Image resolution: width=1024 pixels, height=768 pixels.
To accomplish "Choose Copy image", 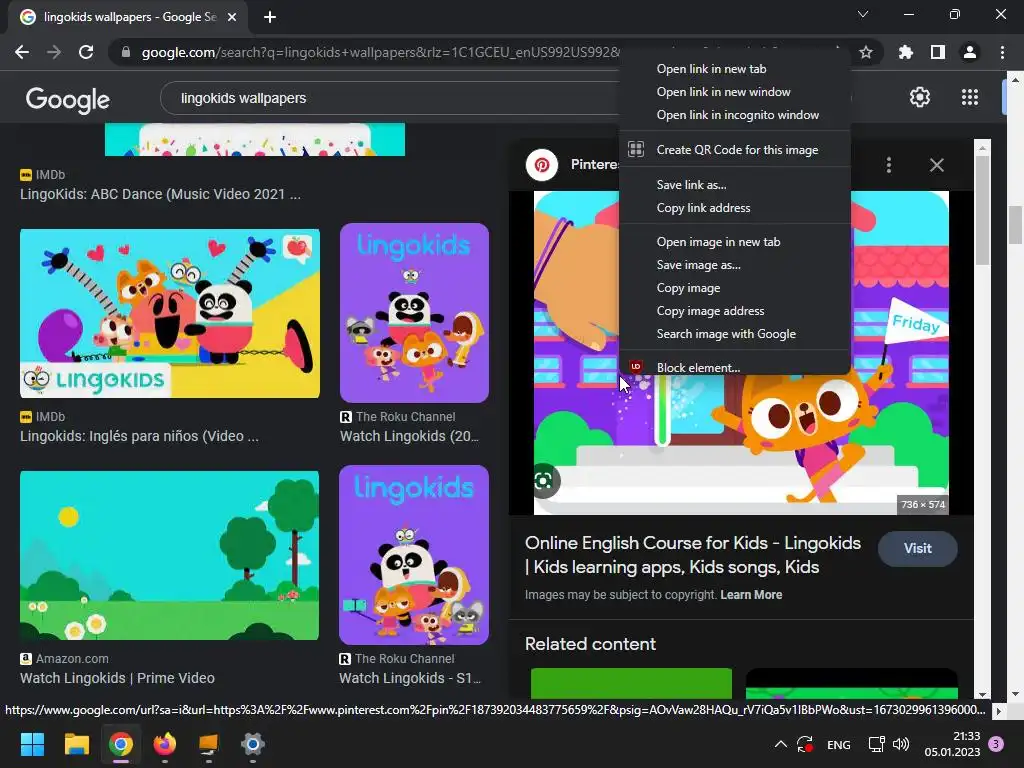I will [735, 288].
